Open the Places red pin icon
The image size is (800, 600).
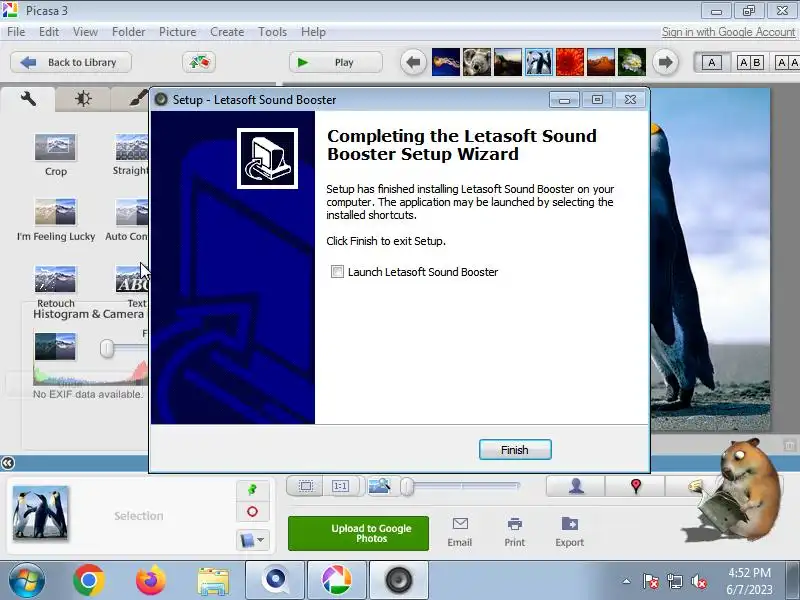click(x=636, y=486)
